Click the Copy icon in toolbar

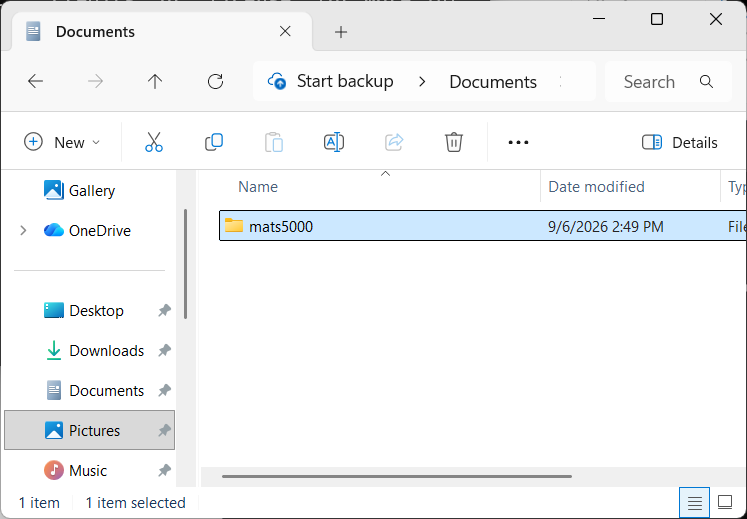(214, 142)
